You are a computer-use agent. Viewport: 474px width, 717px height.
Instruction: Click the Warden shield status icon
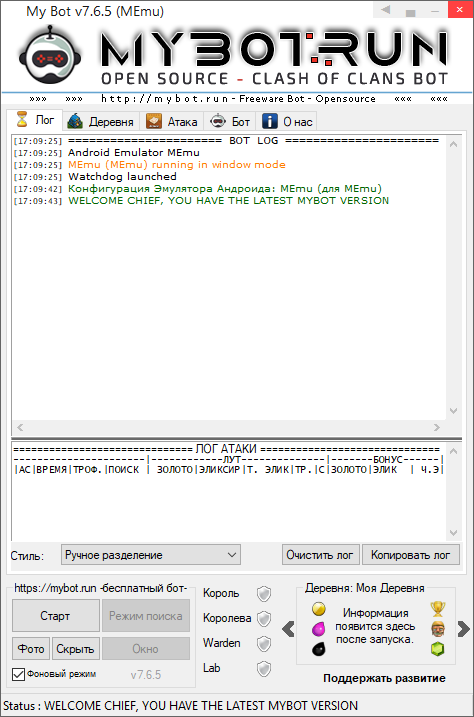264,644
